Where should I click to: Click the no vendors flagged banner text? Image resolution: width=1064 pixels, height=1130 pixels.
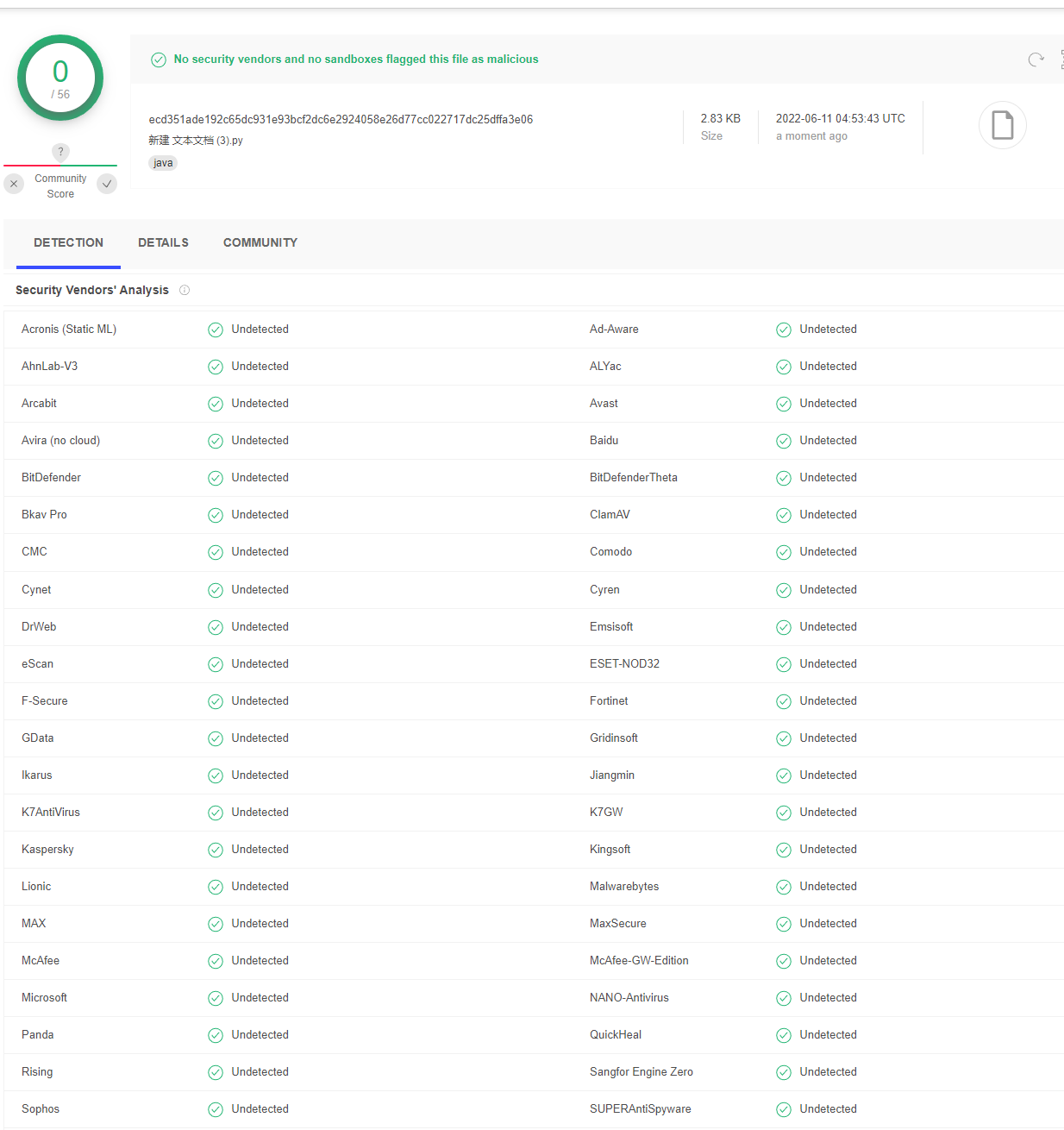356,59
